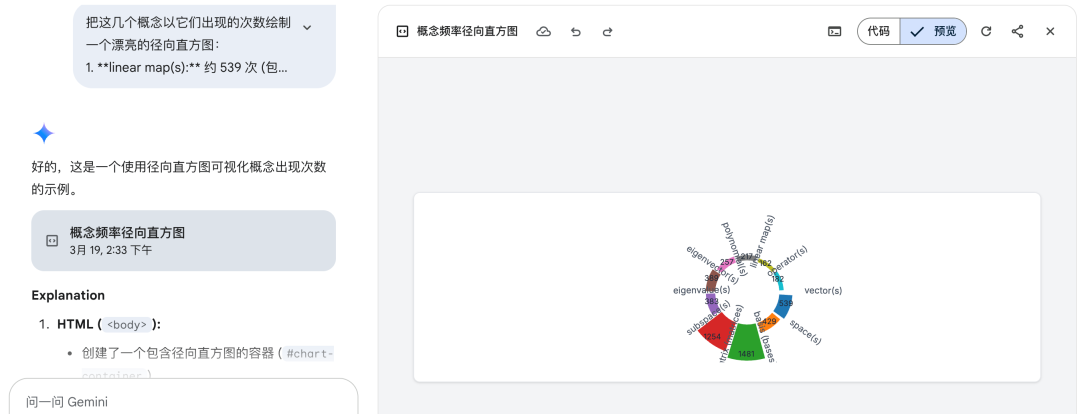The image size is (1080, 414).
Task: Expand the user prompt with chevron arrow
Action: [x=307, y=27]
